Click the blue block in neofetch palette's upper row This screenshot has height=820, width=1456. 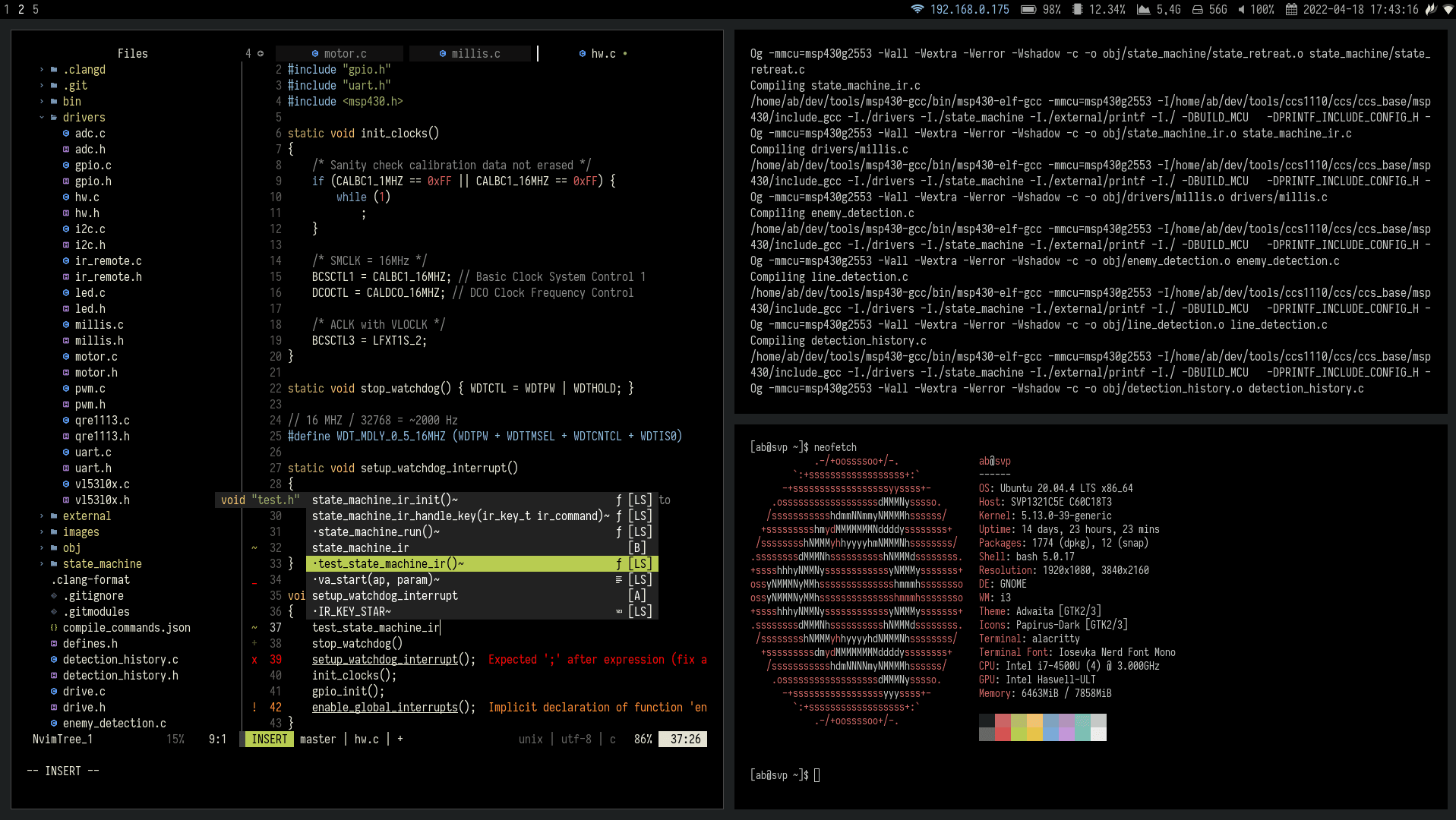[x=1050, y=721]
